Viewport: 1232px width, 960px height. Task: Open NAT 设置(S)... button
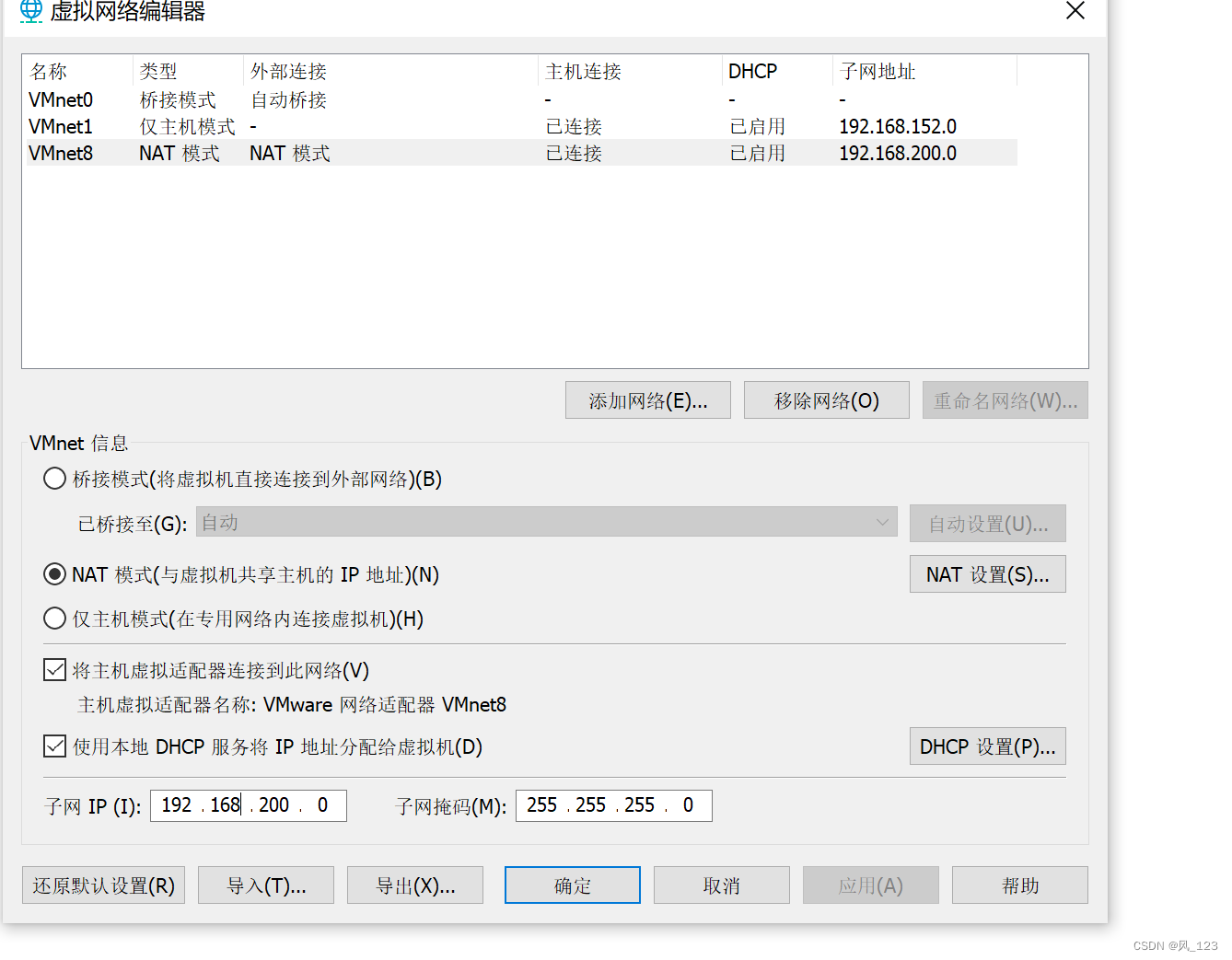pos(988,574)
